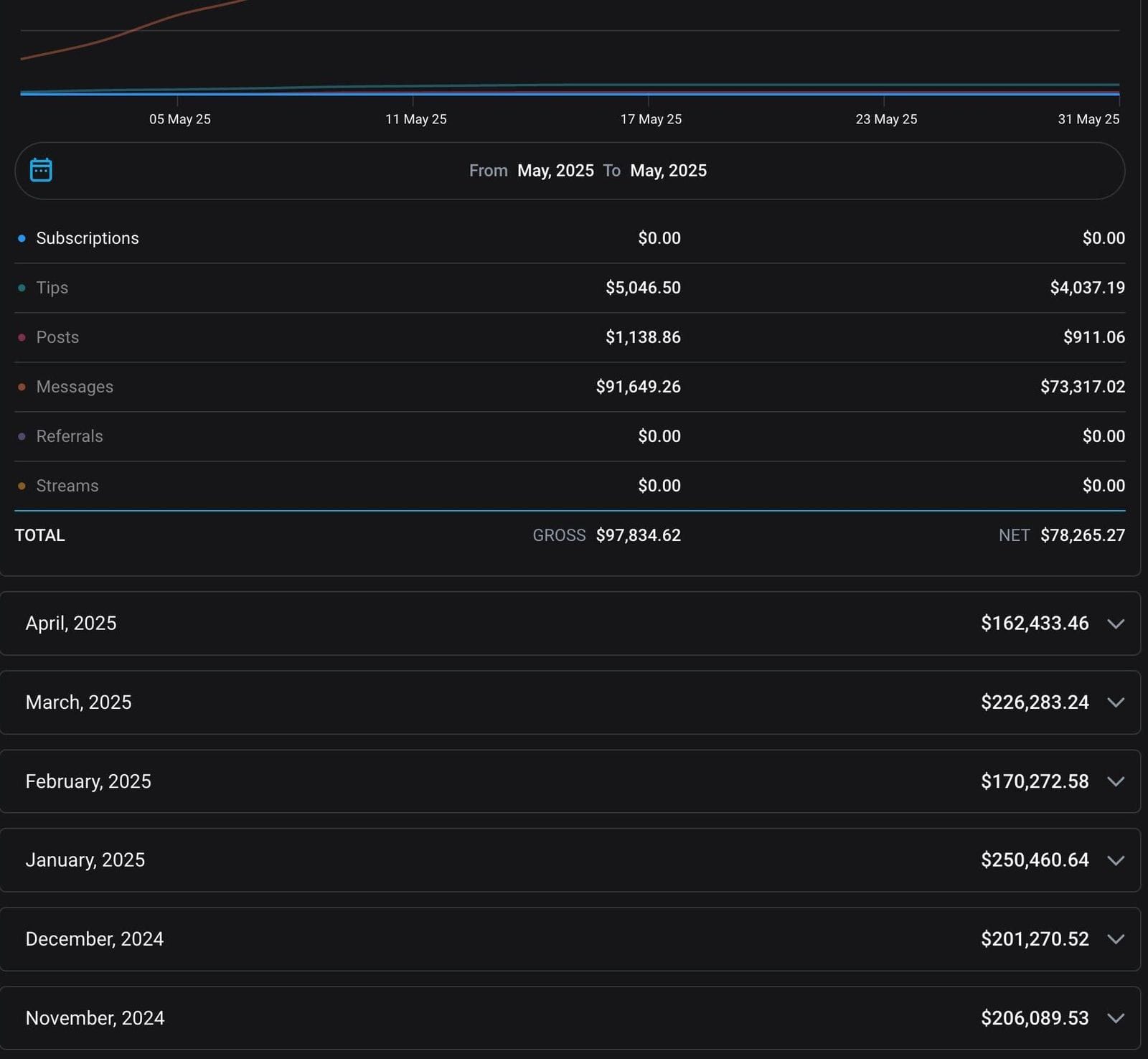Click the TOTAL row label
1148x1059 pixels.
click(x=40, y=535)
